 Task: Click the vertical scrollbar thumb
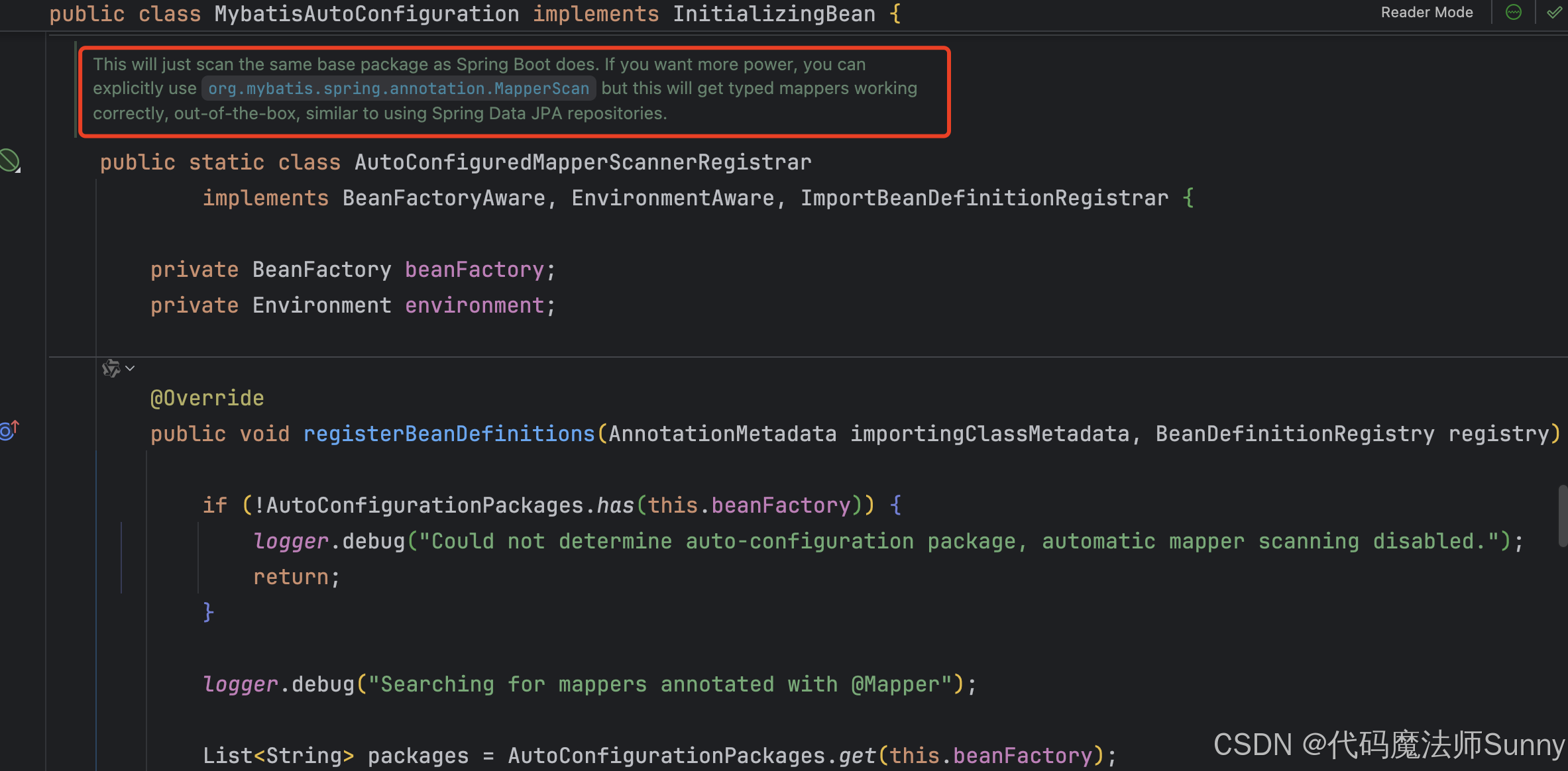tap(1563, 515)
